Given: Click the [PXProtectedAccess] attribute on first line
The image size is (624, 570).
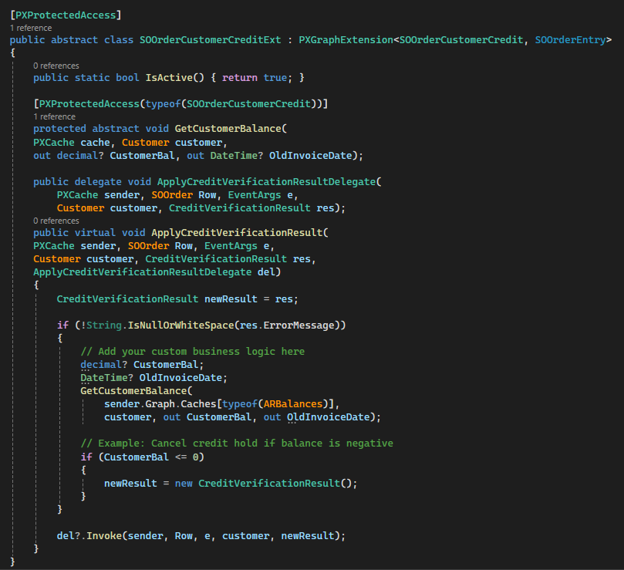Looking at the screenshot, I should [64, 15].
